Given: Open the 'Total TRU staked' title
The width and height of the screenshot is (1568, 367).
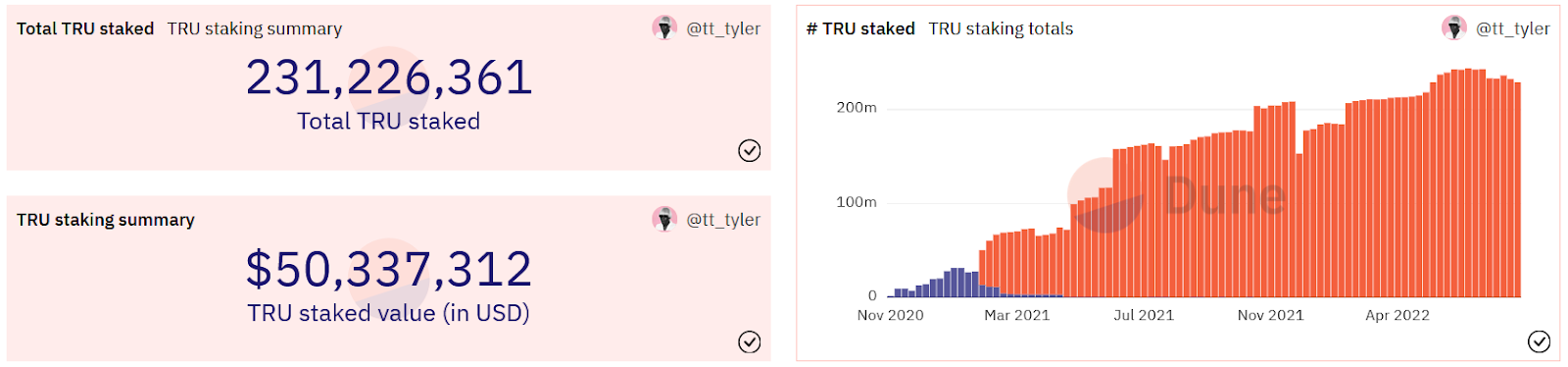Looking at the screenshot, I should (x=85, y=28).
